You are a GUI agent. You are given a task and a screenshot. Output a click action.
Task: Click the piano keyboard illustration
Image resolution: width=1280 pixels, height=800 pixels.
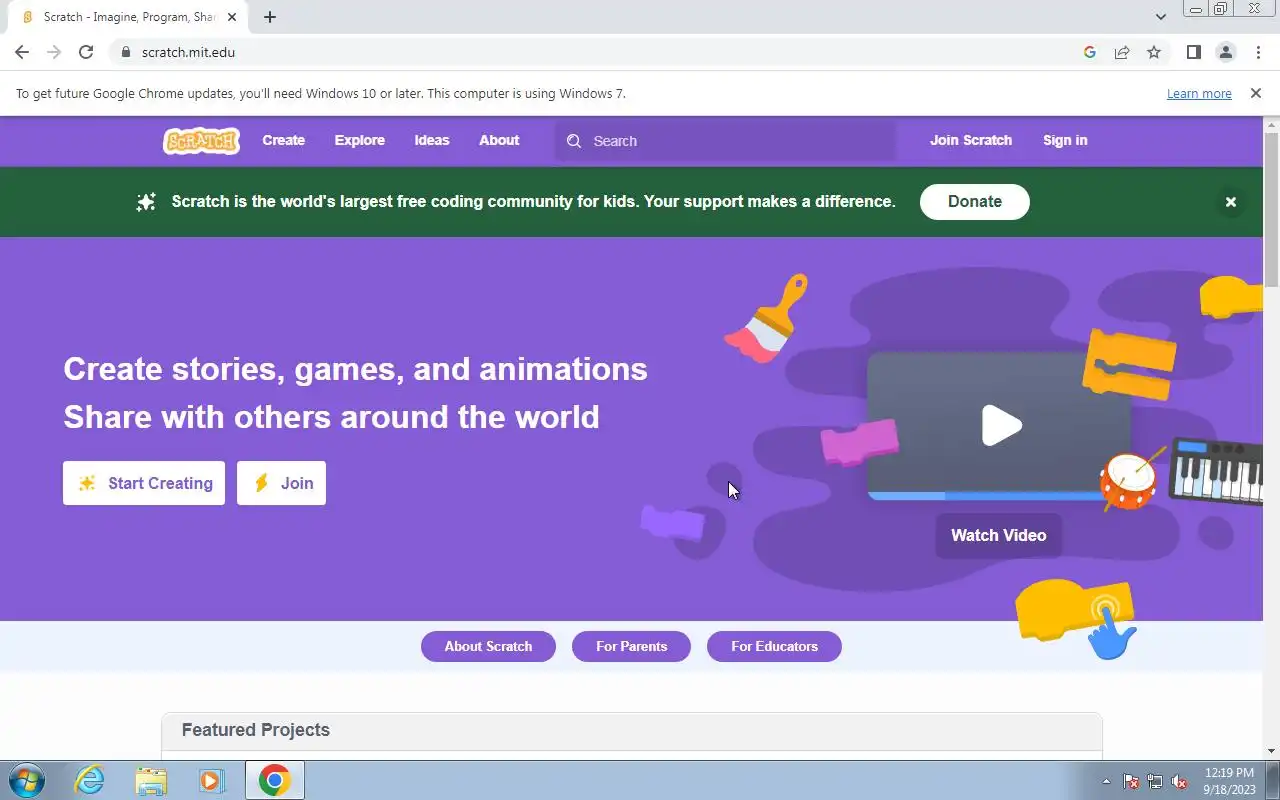tap(1215, 470)
